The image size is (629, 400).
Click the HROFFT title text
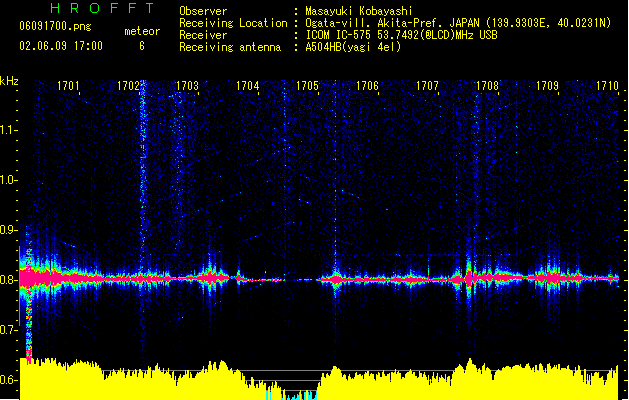102,8
